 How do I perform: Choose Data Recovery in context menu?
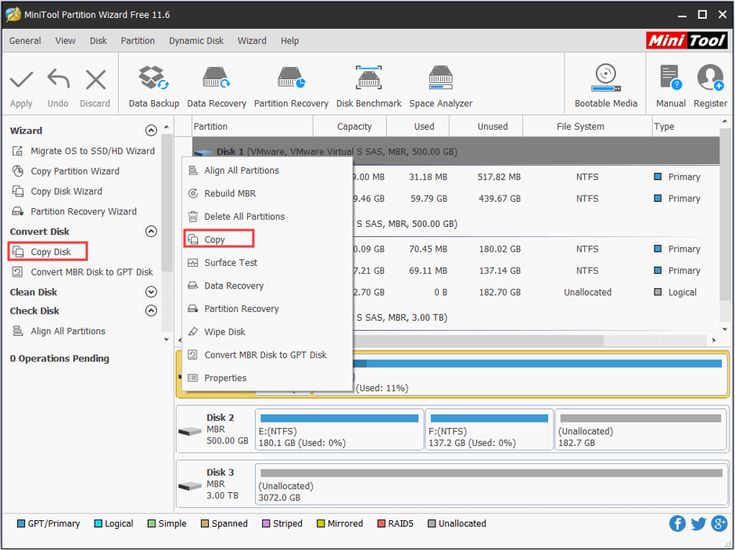click(x=267, y=286)
